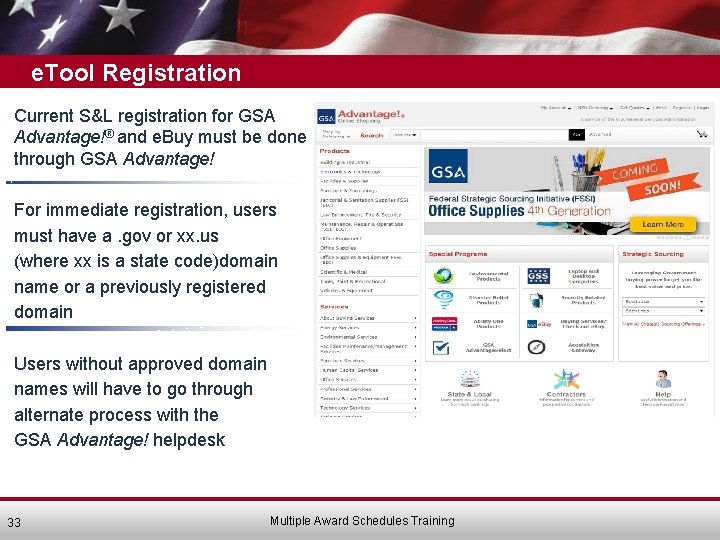Click the AbilityOne Products logo icon
Viewport: 720px width, 540px height.
point(444,324)
